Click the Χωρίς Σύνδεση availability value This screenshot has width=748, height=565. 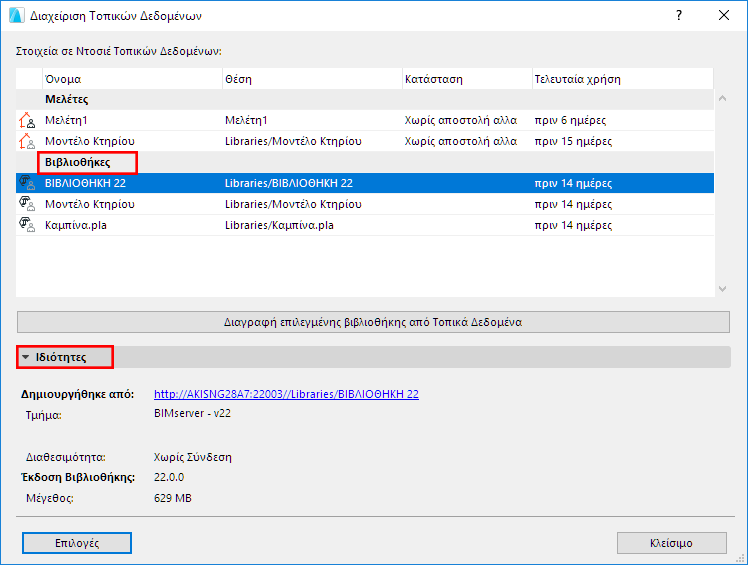(193, 457)
